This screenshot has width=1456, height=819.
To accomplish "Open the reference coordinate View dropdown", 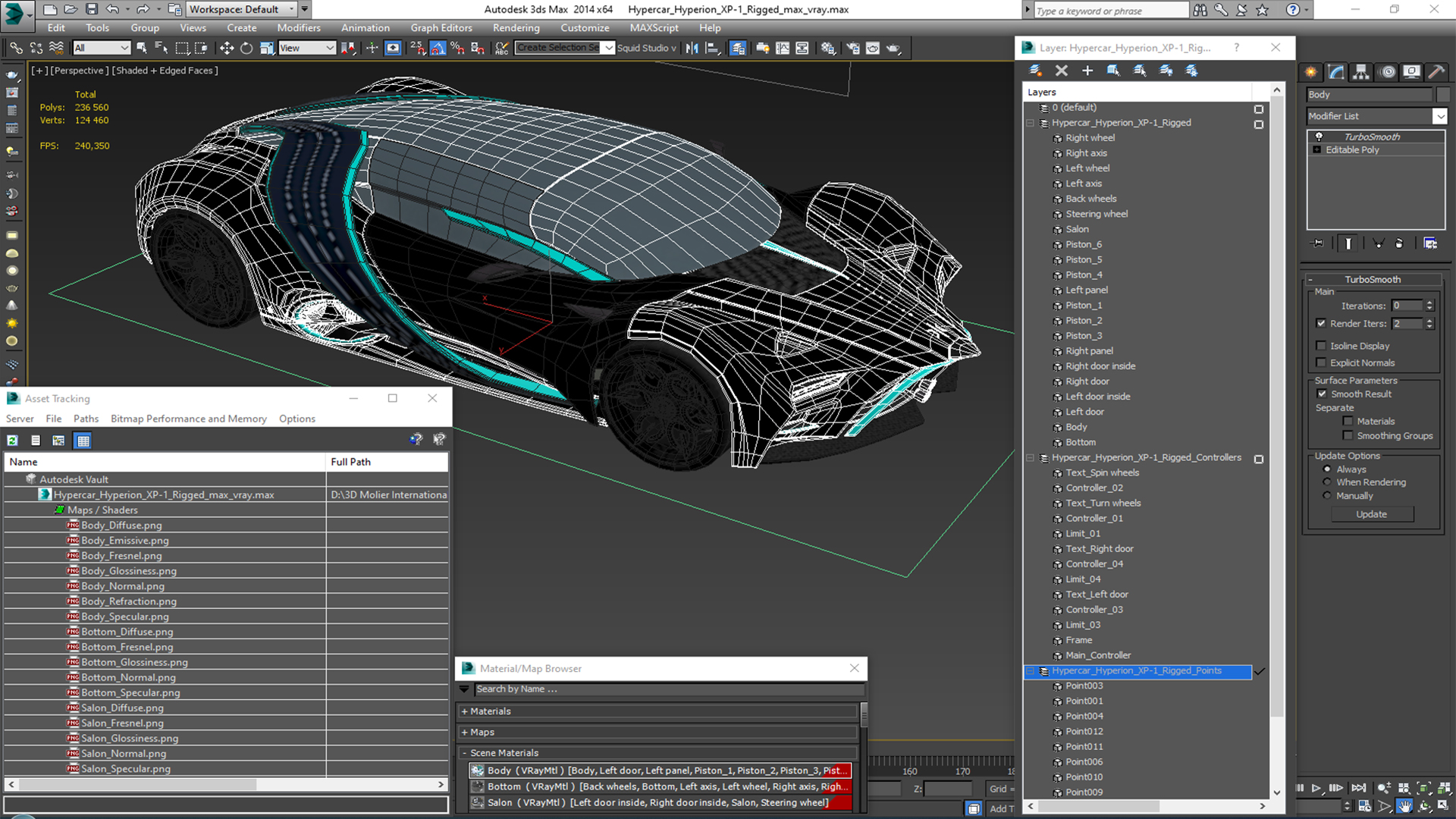I will [306, 48].
